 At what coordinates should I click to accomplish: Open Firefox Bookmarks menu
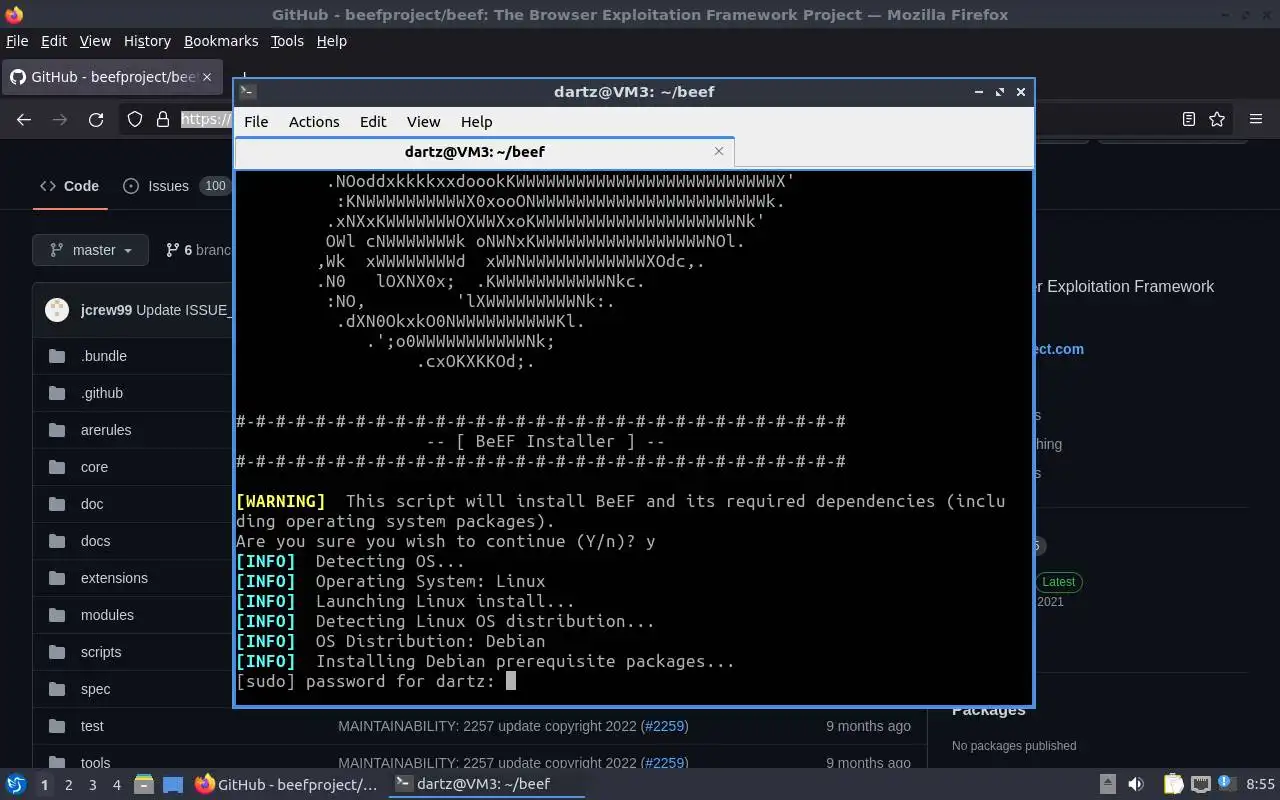(221, 41)
